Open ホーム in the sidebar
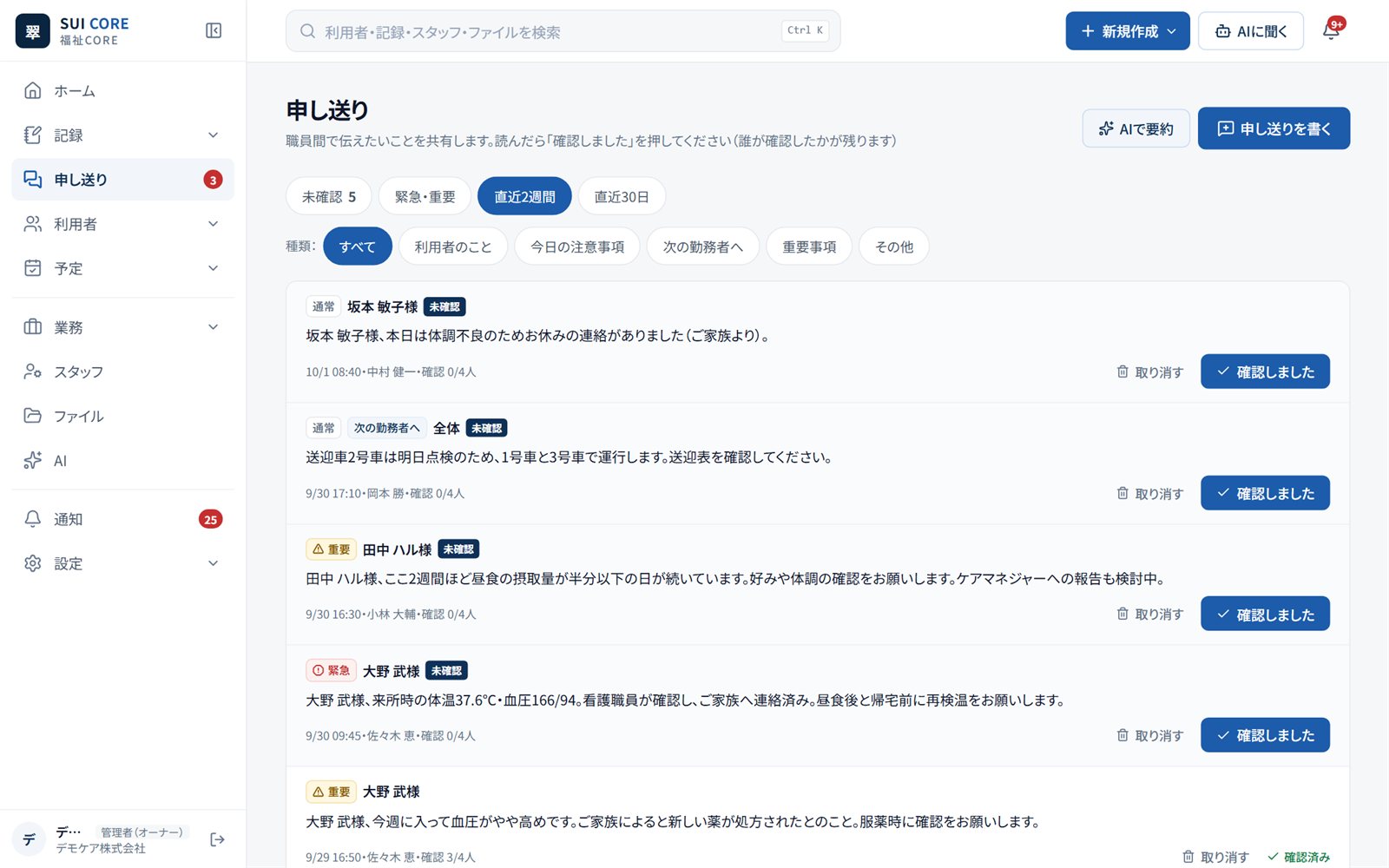Screen dimensions: 1389x868 (123, 90)
